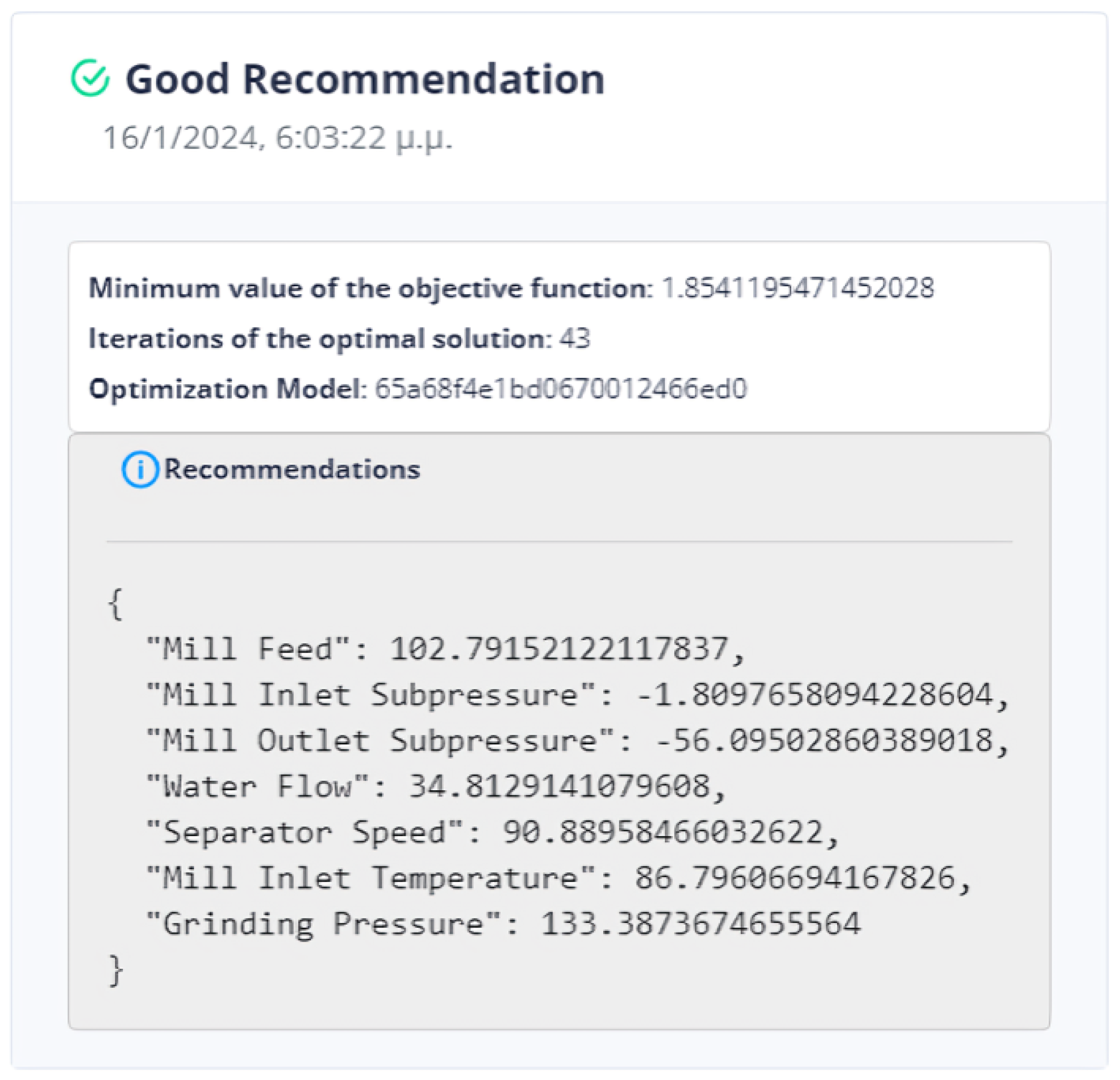
Task: Select the iterations count 43
Action: coord(575,339)
